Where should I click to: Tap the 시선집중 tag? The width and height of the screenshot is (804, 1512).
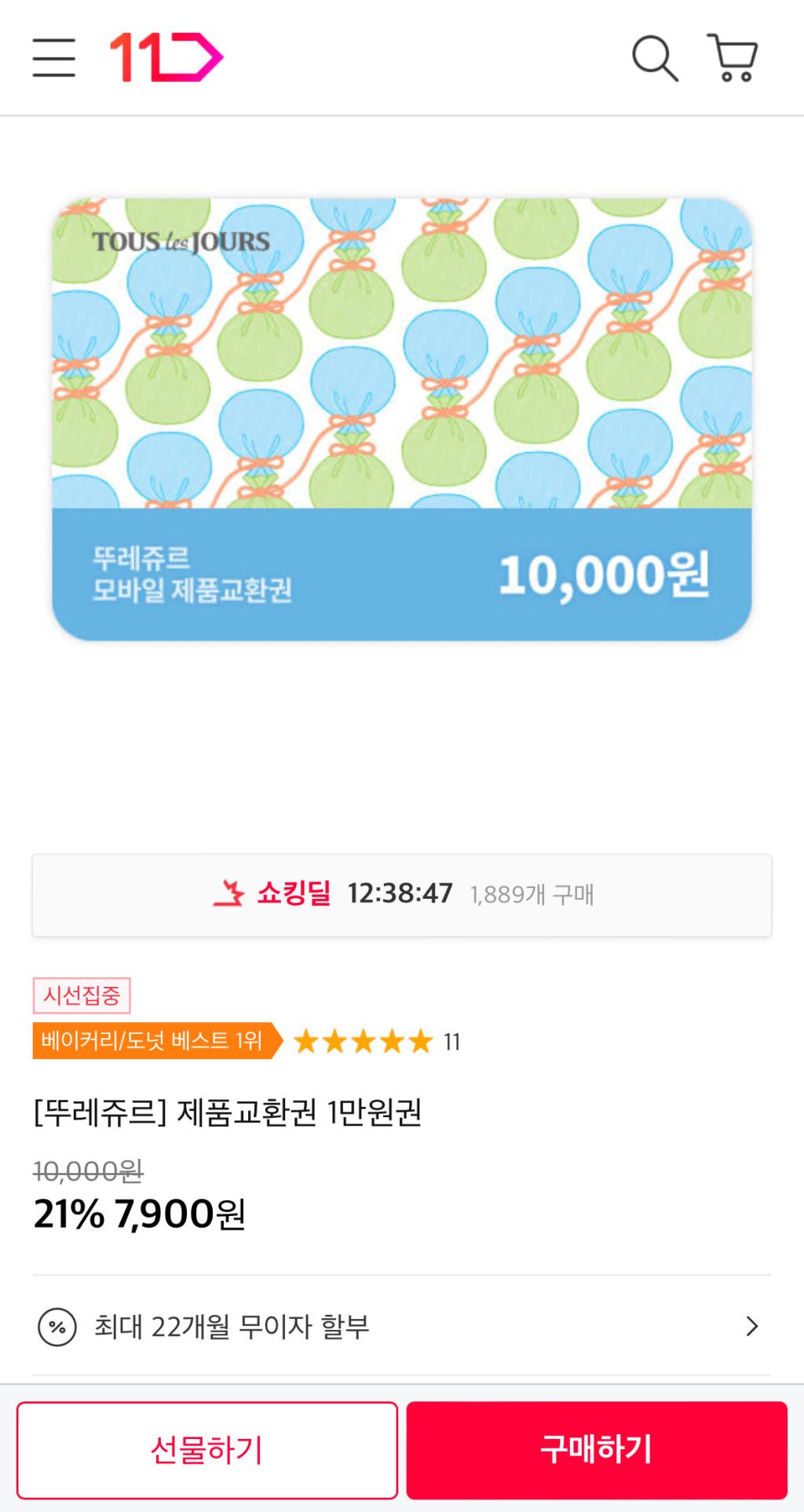click(x=82, y=995)
